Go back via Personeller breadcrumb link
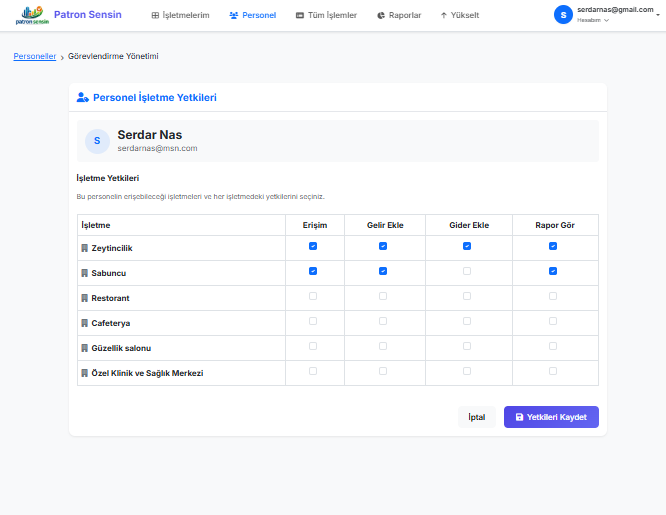The image size is (666, 515). pos(34,56)
